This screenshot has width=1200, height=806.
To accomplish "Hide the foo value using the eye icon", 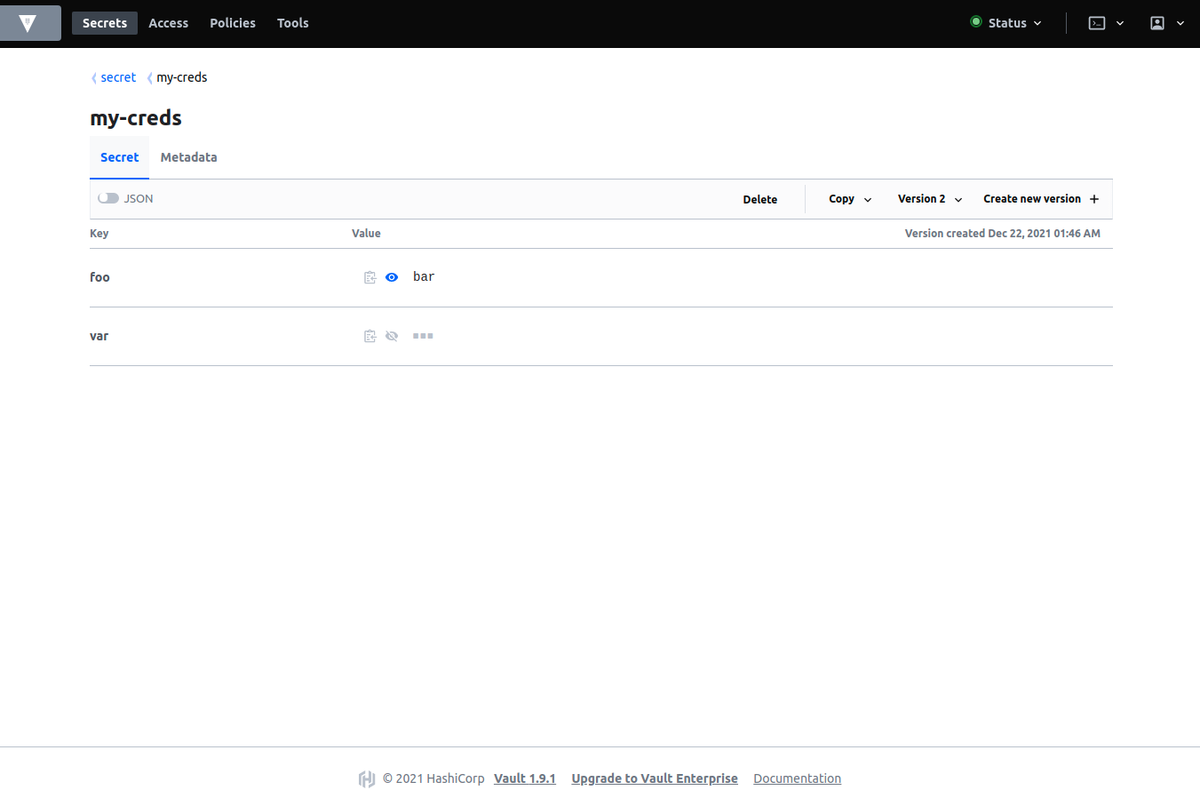I will point(392,277).
